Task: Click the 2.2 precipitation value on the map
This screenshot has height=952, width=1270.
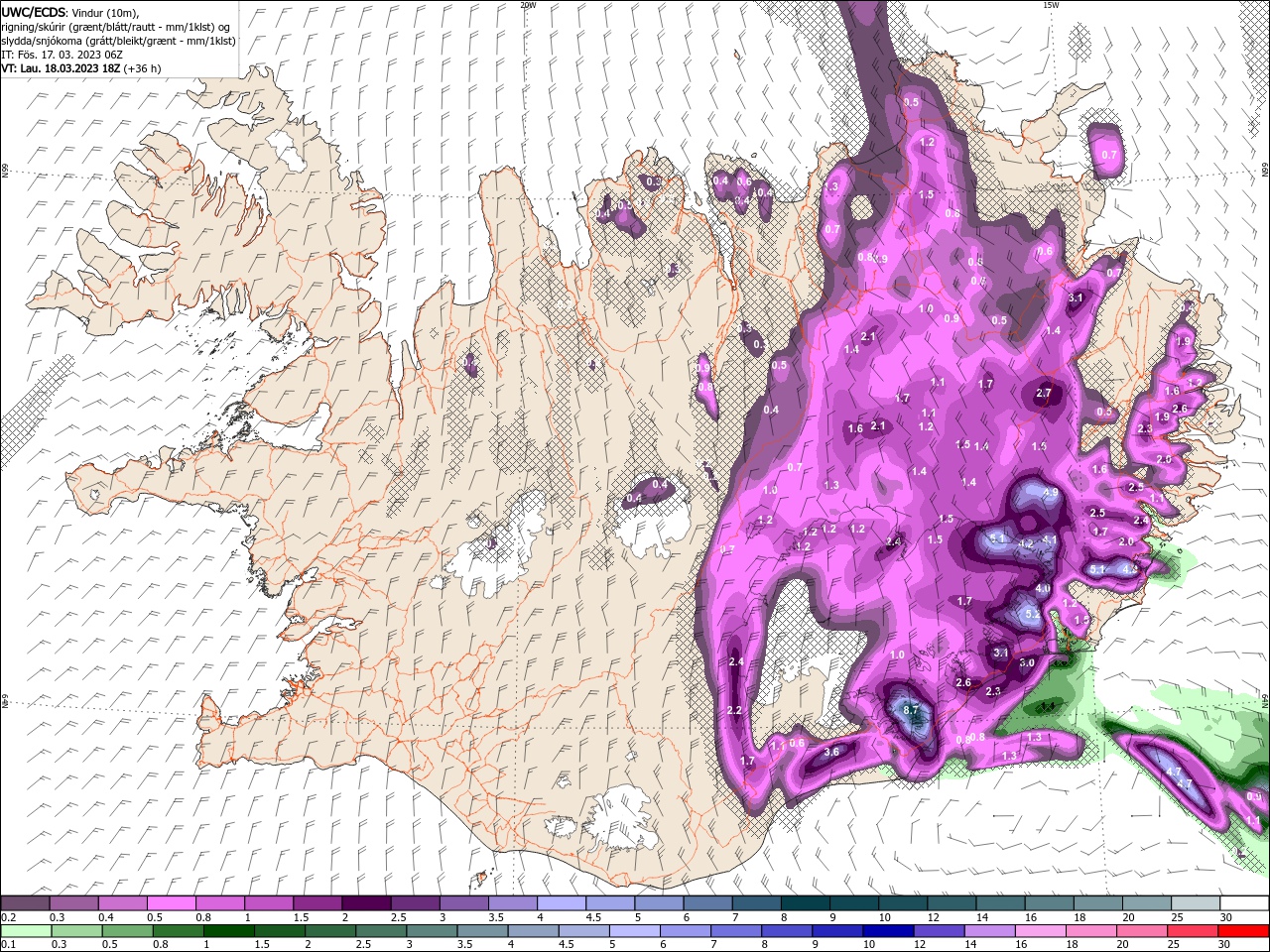Action: tap(734, 710)
